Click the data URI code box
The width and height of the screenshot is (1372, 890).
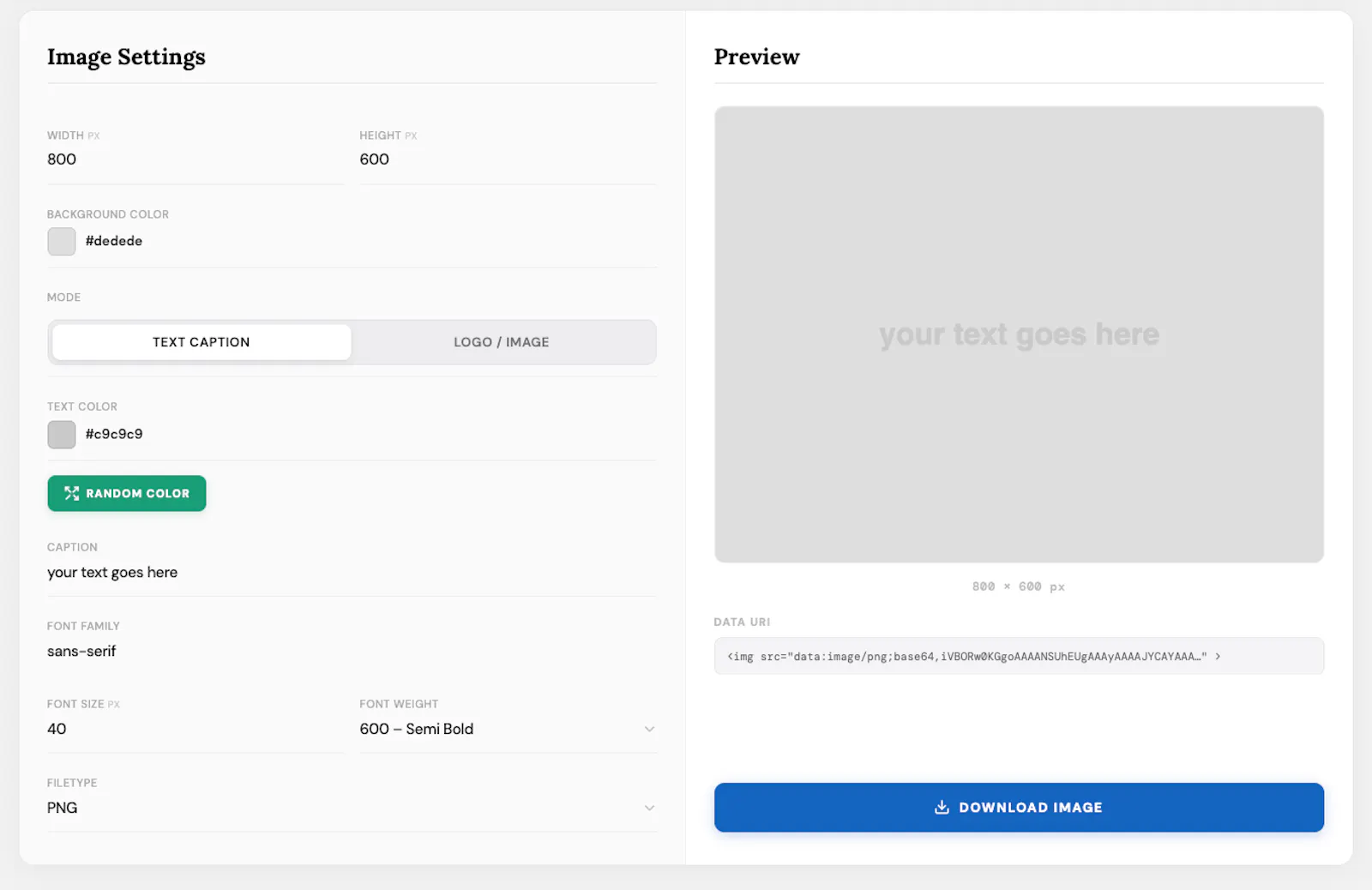point(1019,656)
